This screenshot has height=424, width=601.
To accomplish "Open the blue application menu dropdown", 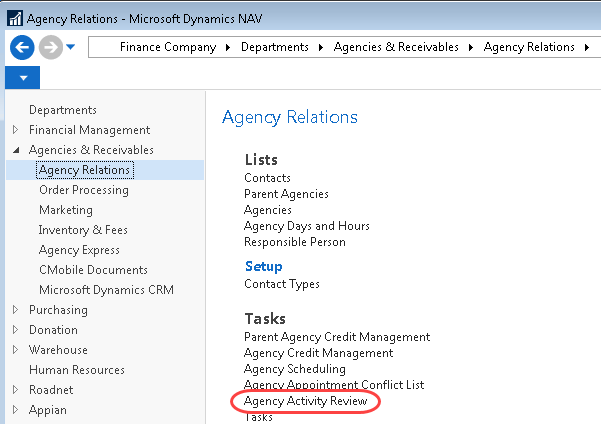I will [22, 78].
